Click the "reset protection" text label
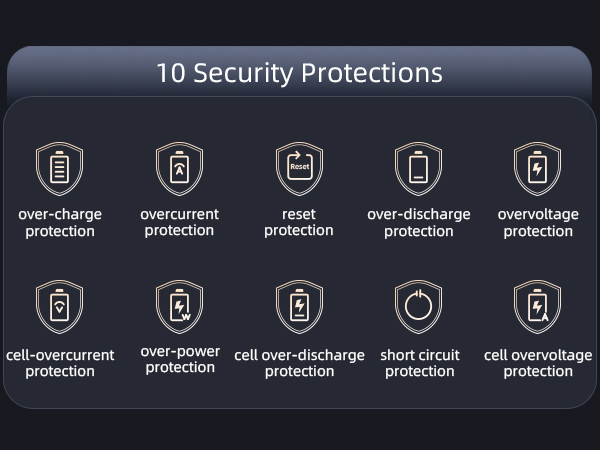The image size is (600, 450). (299, 222)
